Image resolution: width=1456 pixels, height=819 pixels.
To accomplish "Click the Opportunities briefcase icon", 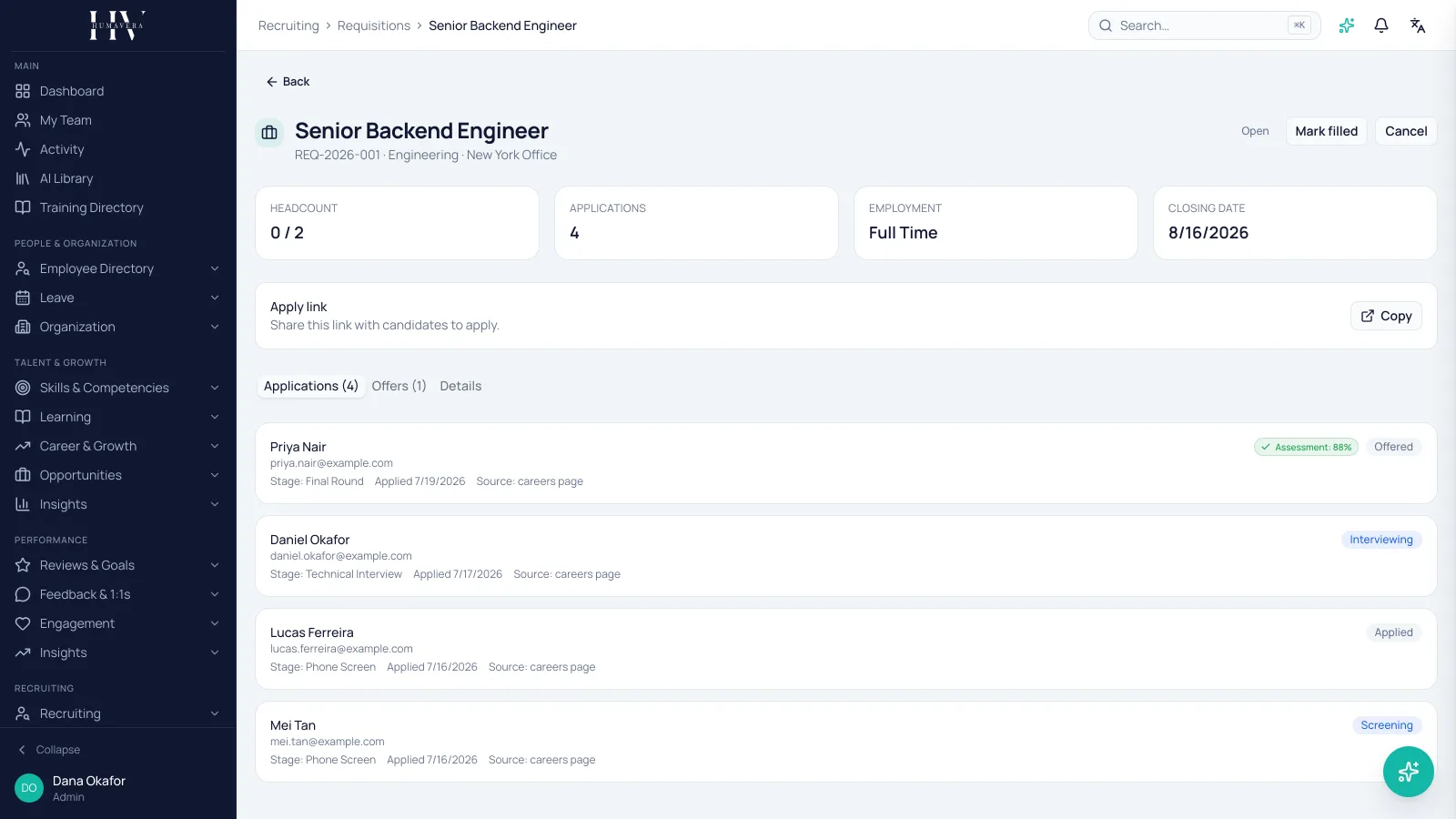I will [x=23, y=475].
